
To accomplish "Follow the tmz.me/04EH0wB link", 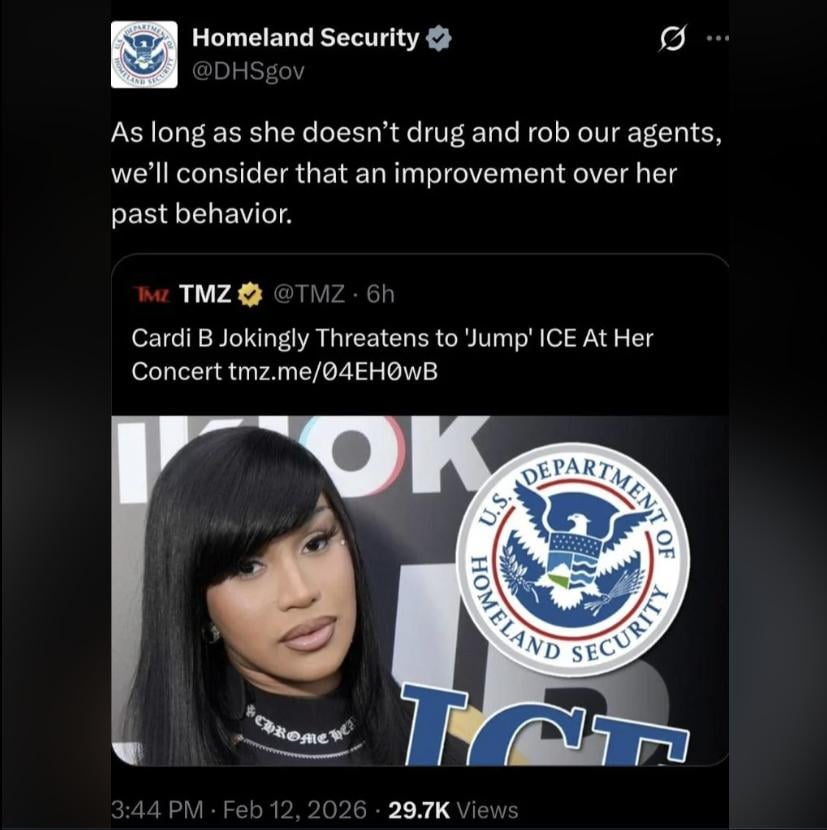I will click(334, 372).
